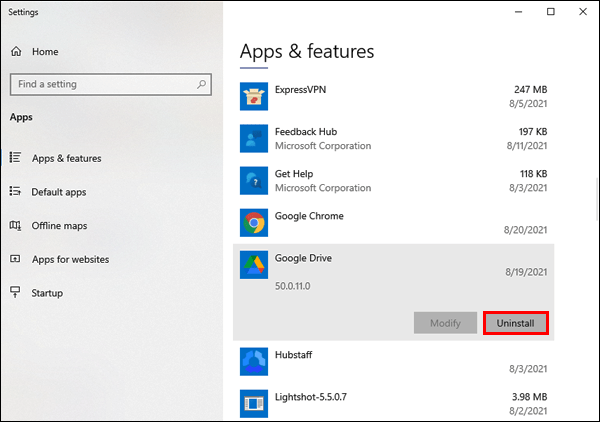Maximize the Settings window
The height and width of the screenshot is (422, 600).
(x=550, y=12)
